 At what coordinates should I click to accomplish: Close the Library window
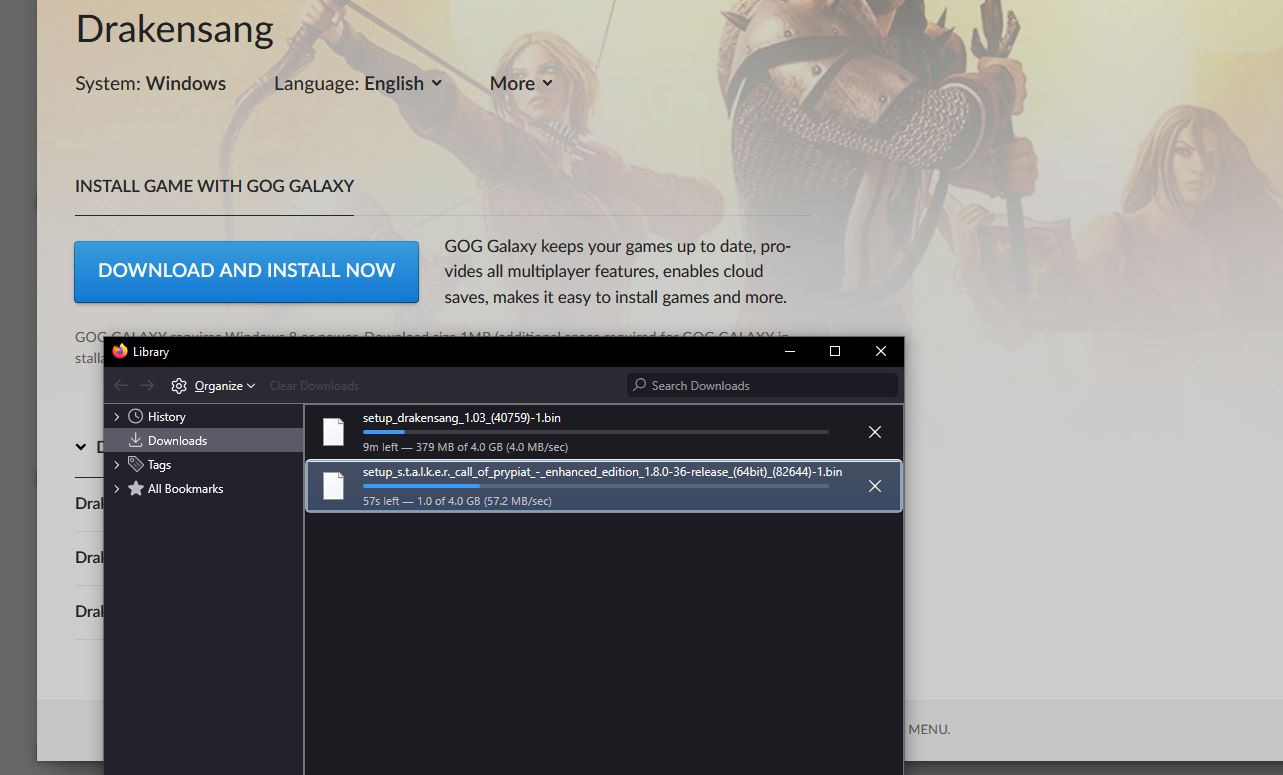[880, 352]
